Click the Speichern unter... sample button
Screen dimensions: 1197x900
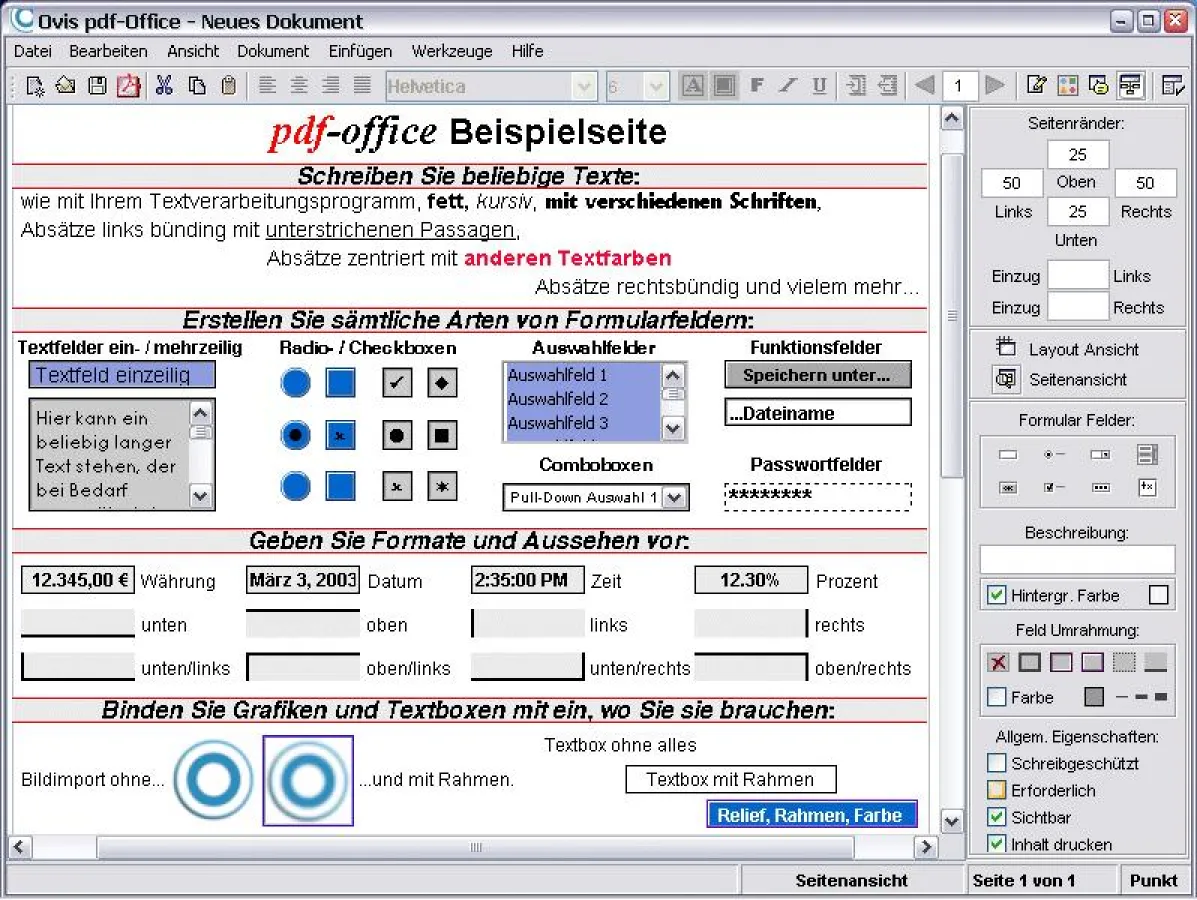pos(817,375)
